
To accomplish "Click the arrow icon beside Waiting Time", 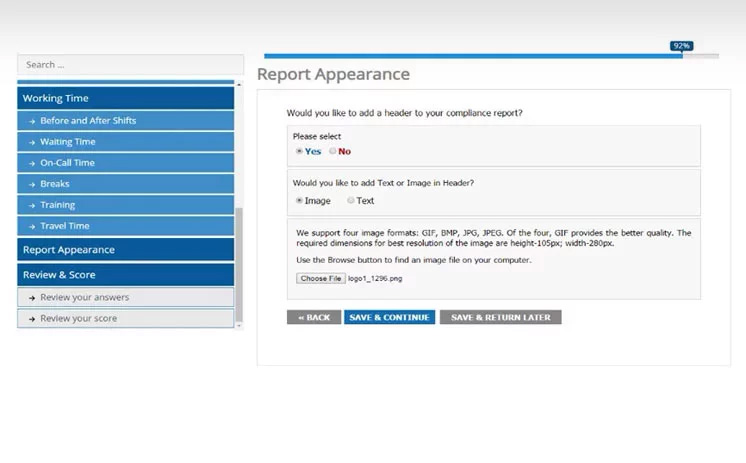I will click(x=32, y=142).
